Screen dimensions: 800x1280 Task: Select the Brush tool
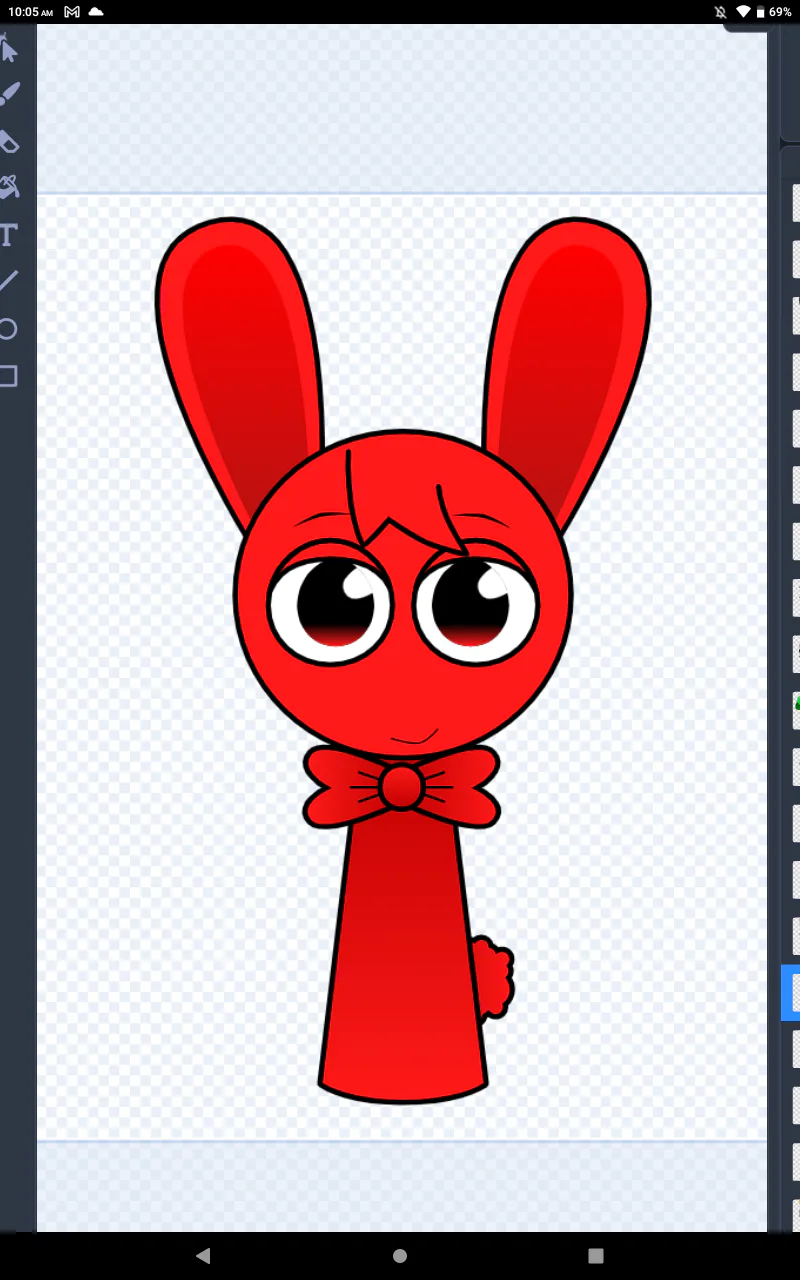tap(8, 95)
